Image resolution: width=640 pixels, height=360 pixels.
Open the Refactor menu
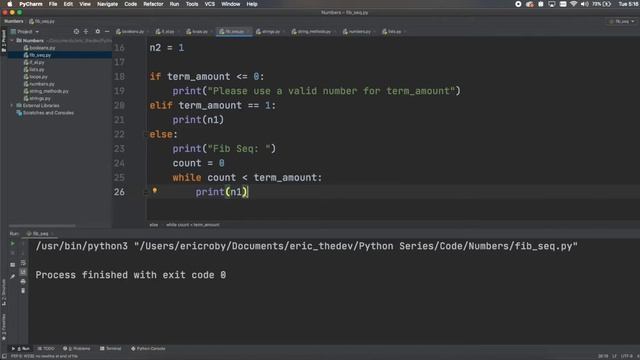pyautogui.click(x=153, y=4)
